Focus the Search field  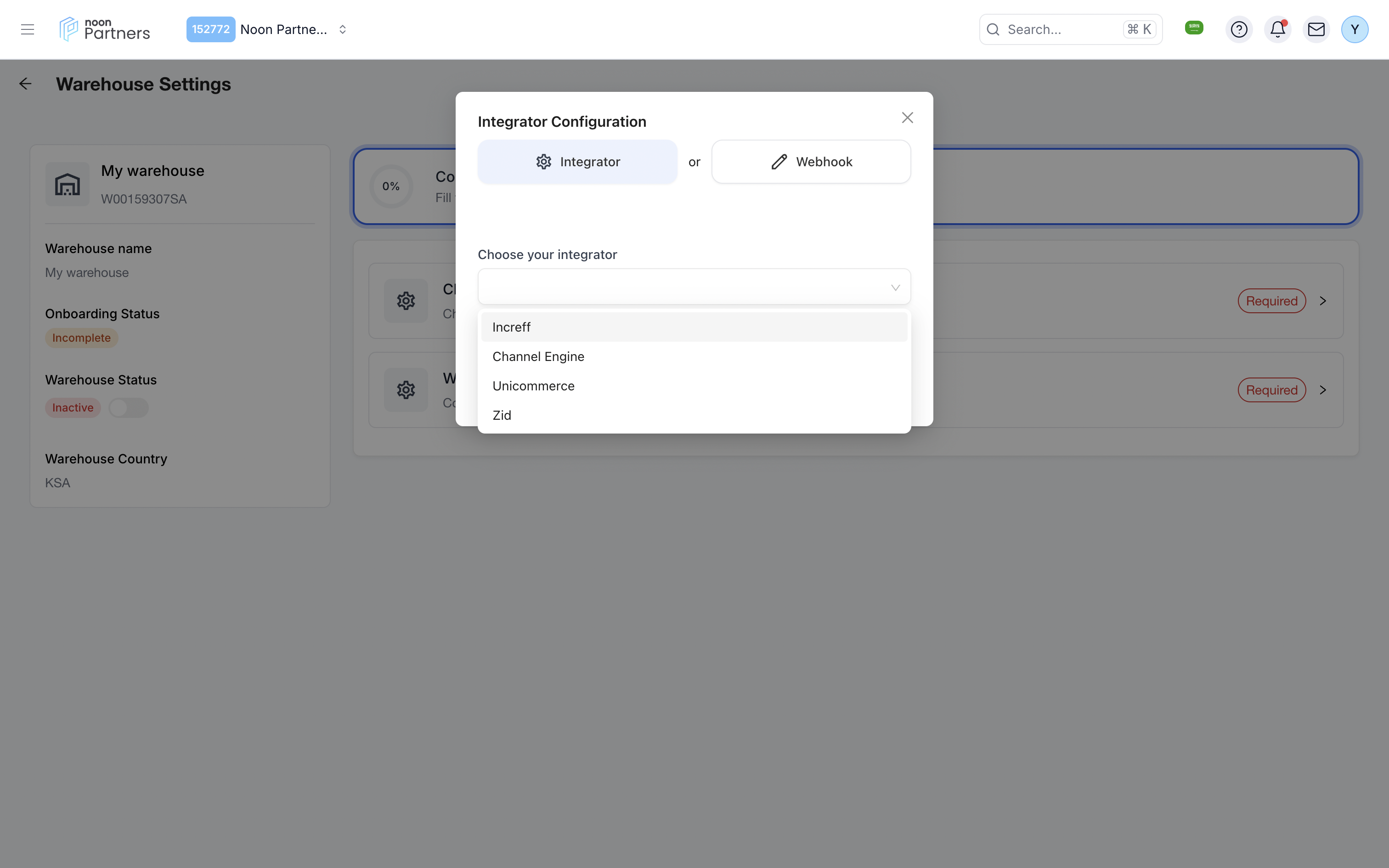pos(1070,29)
